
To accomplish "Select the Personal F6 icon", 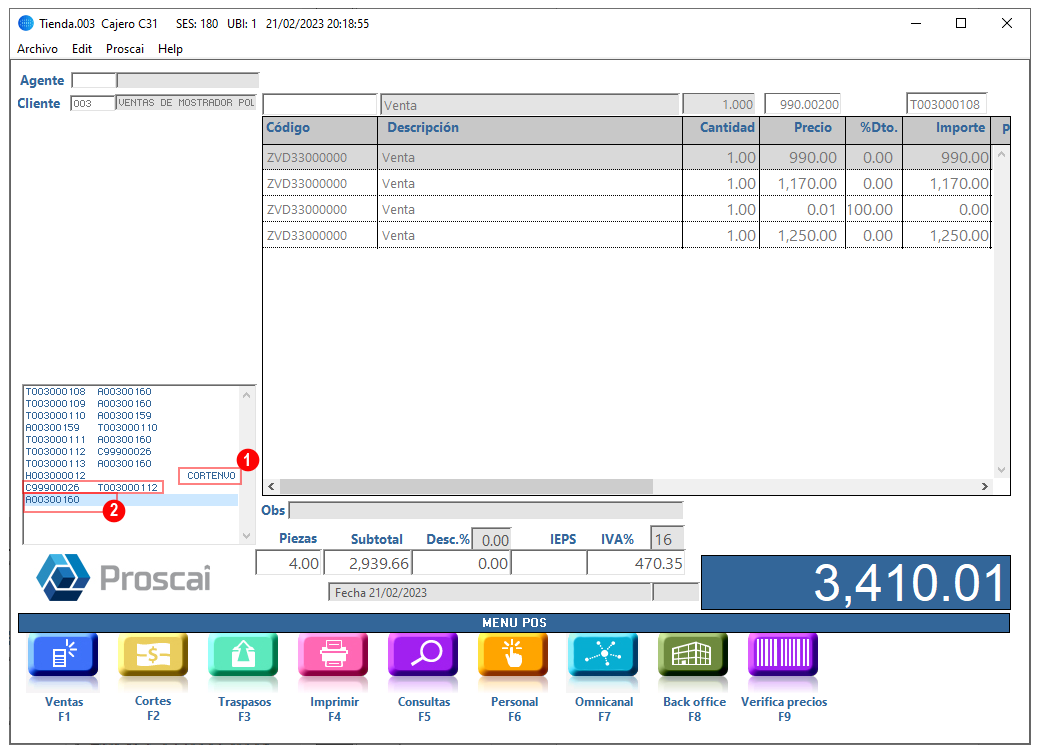I will (514, 654).
